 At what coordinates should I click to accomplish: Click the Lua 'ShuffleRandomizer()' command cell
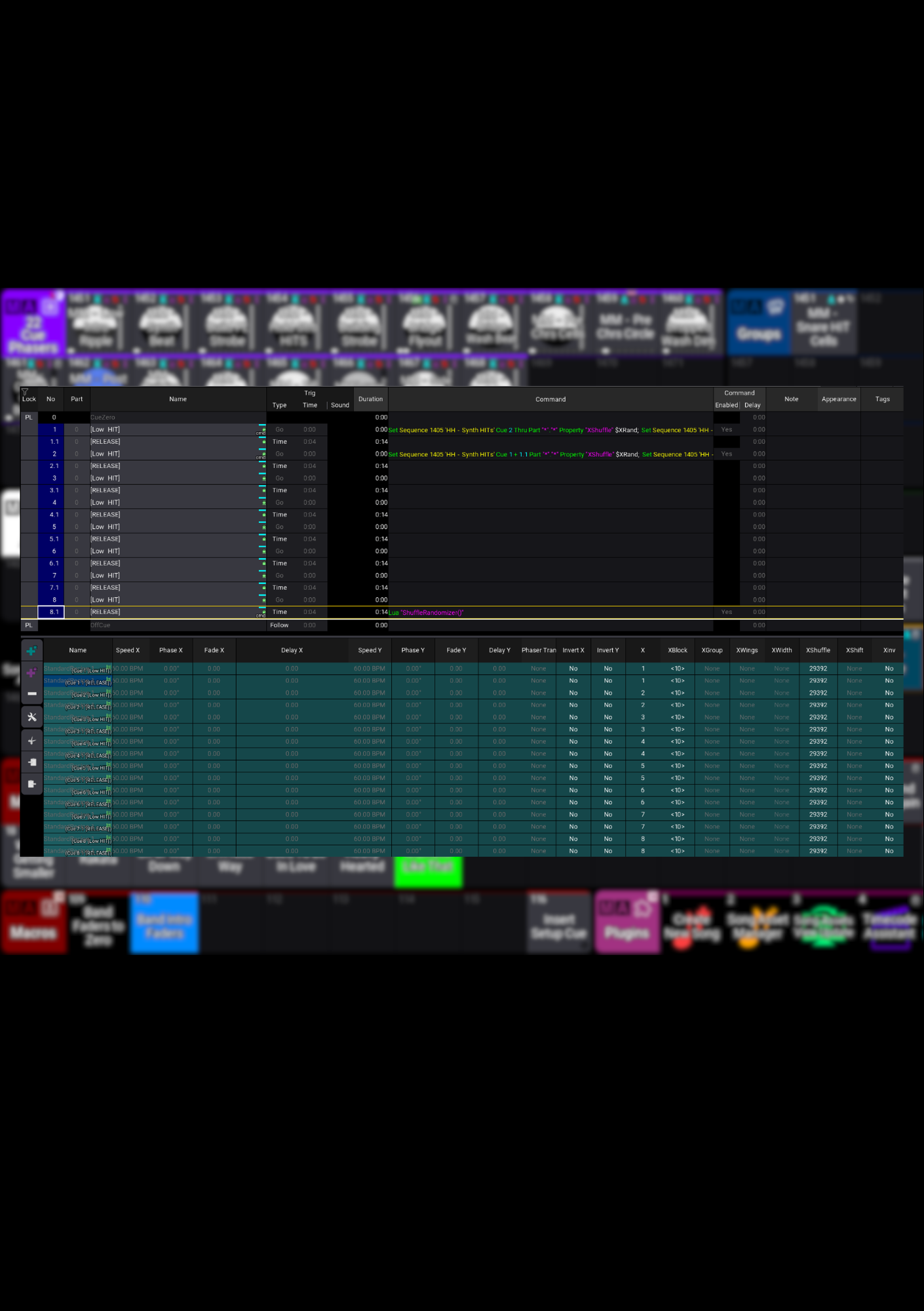click(x=550, y=613)
